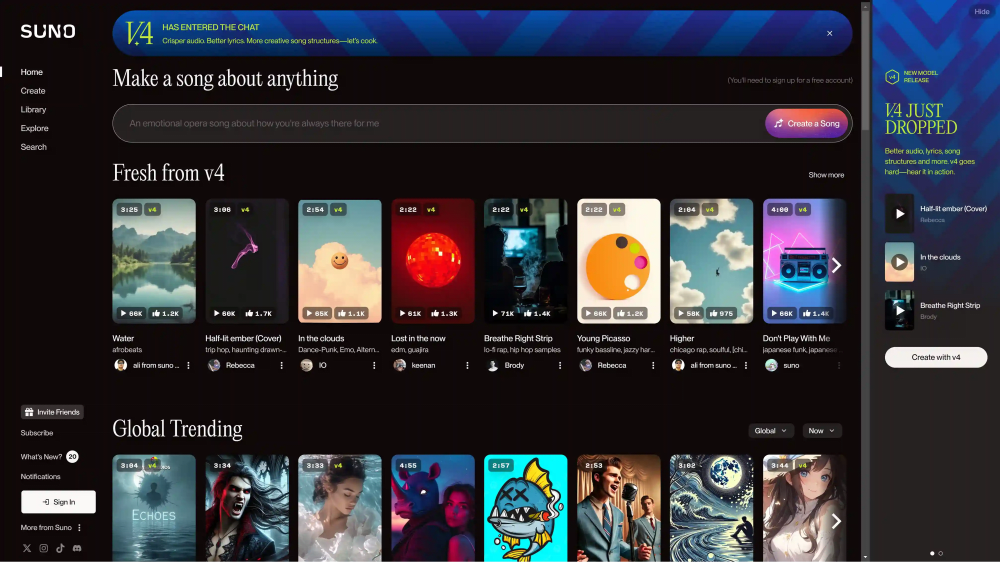Open more options for Half-lit ember (Cover)

[281, 366]
